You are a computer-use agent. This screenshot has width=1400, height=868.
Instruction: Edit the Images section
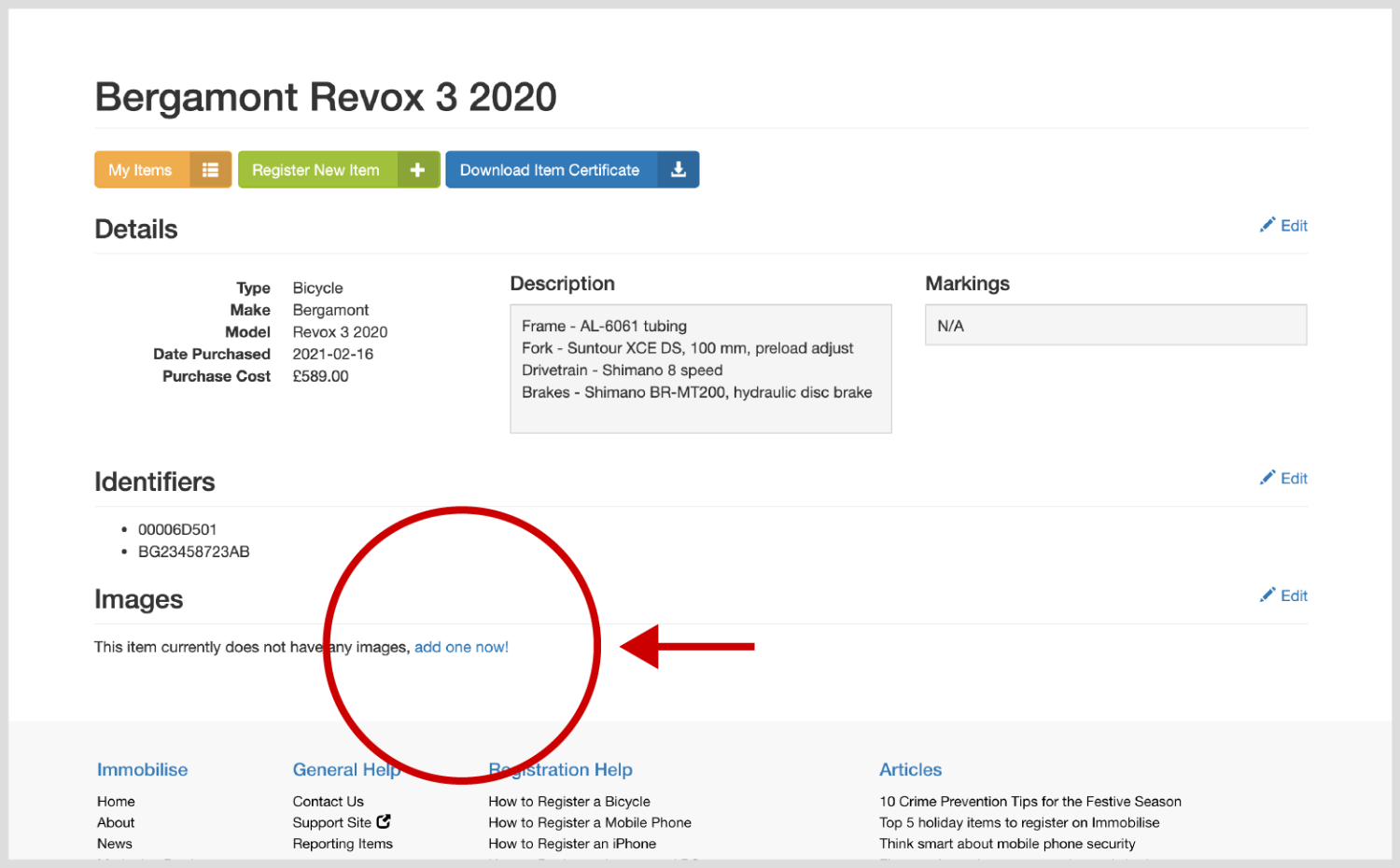[x=1293, y=596]
